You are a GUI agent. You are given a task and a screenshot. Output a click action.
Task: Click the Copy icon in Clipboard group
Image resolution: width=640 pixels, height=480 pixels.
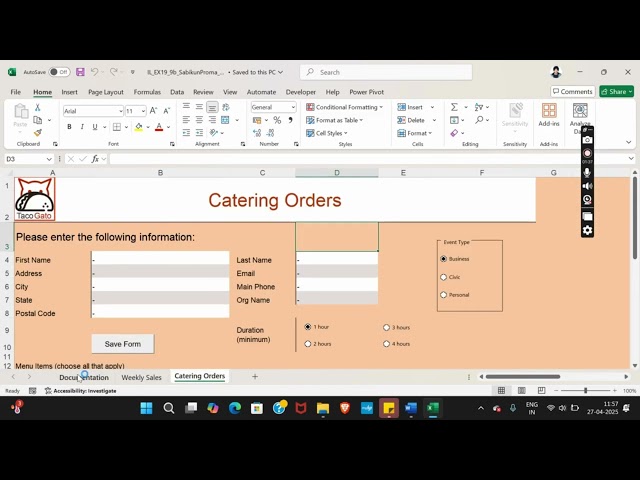[x=38, y=120]
